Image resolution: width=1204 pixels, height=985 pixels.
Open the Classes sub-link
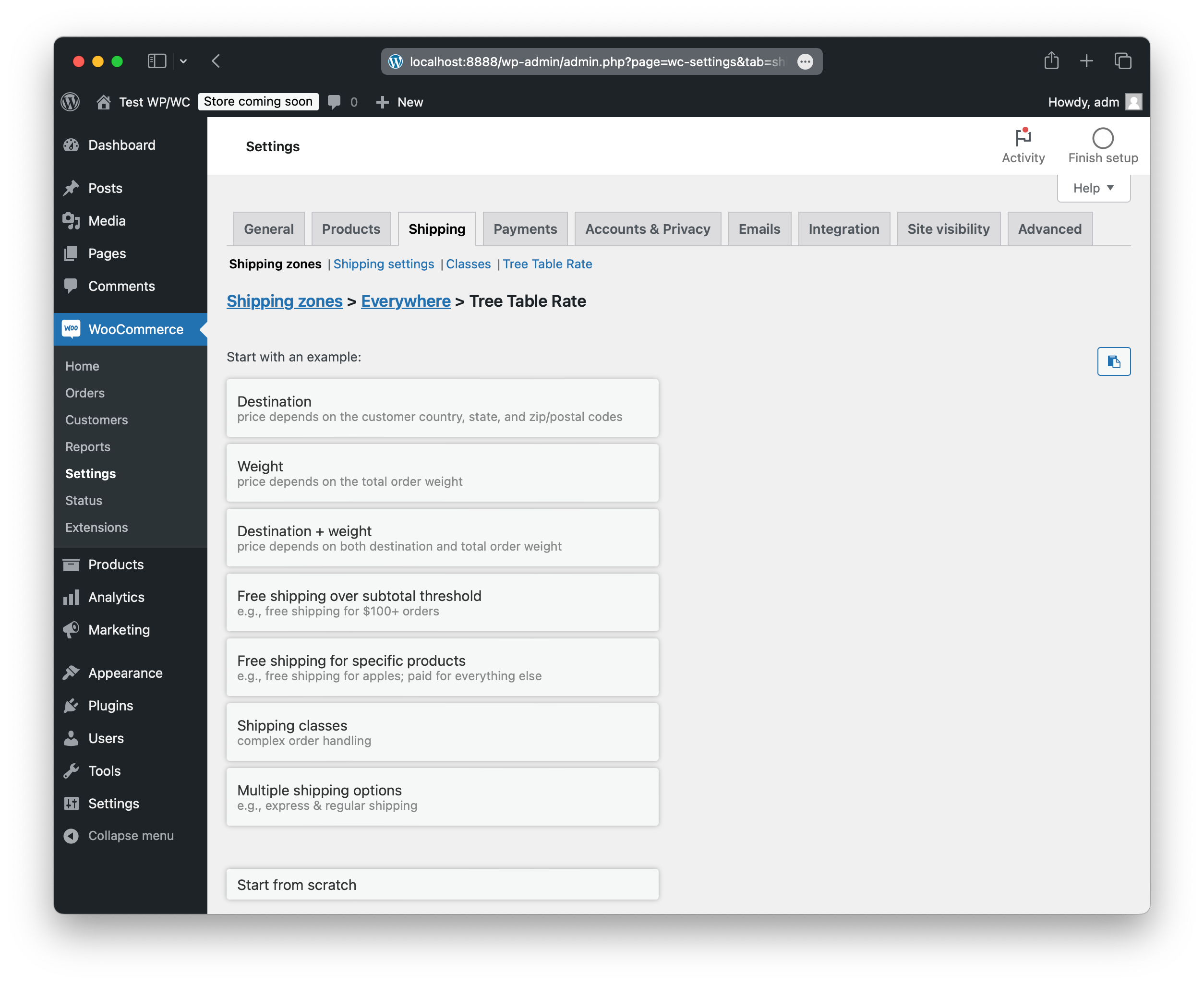pos(468,264)
